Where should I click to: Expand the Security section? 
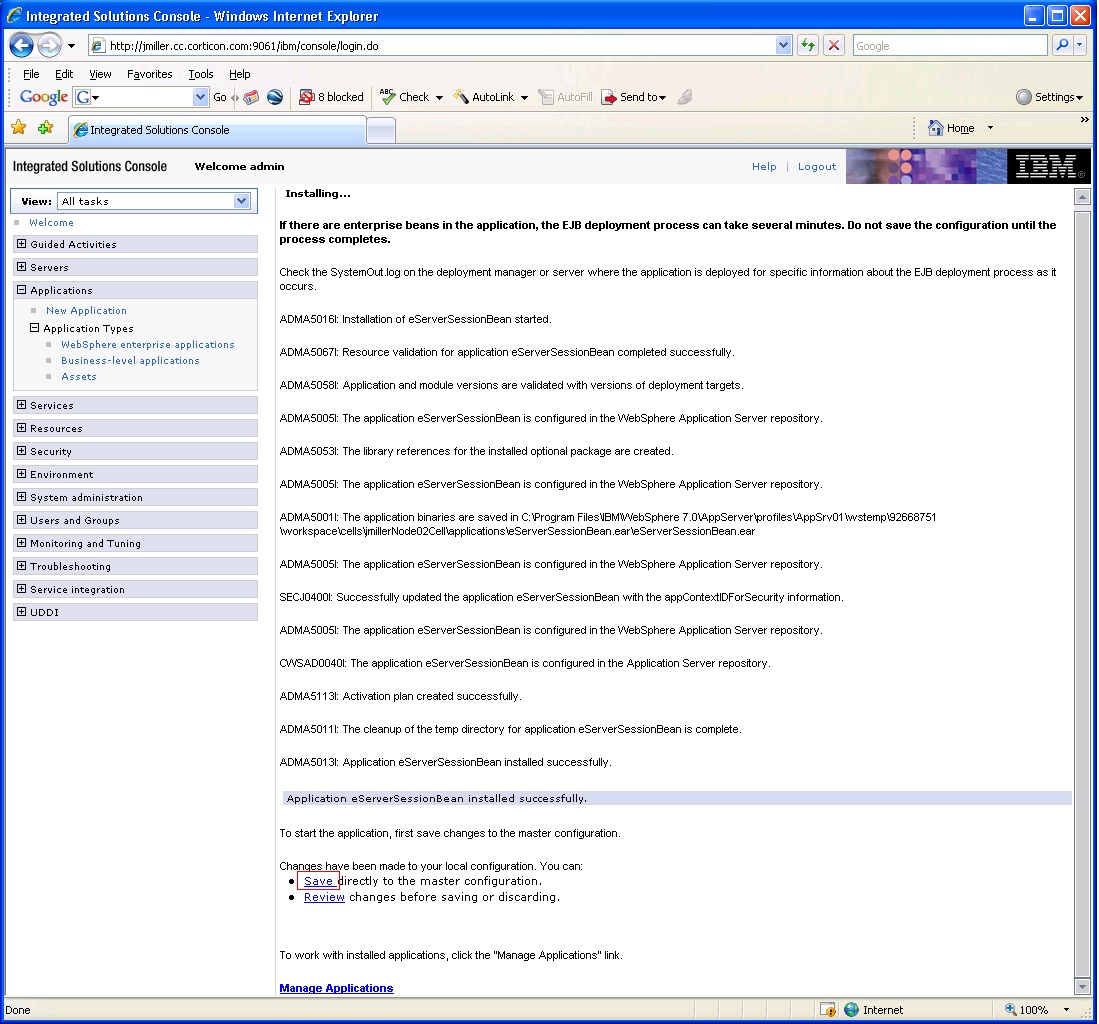pyautogui.click(x=22, y=451)
